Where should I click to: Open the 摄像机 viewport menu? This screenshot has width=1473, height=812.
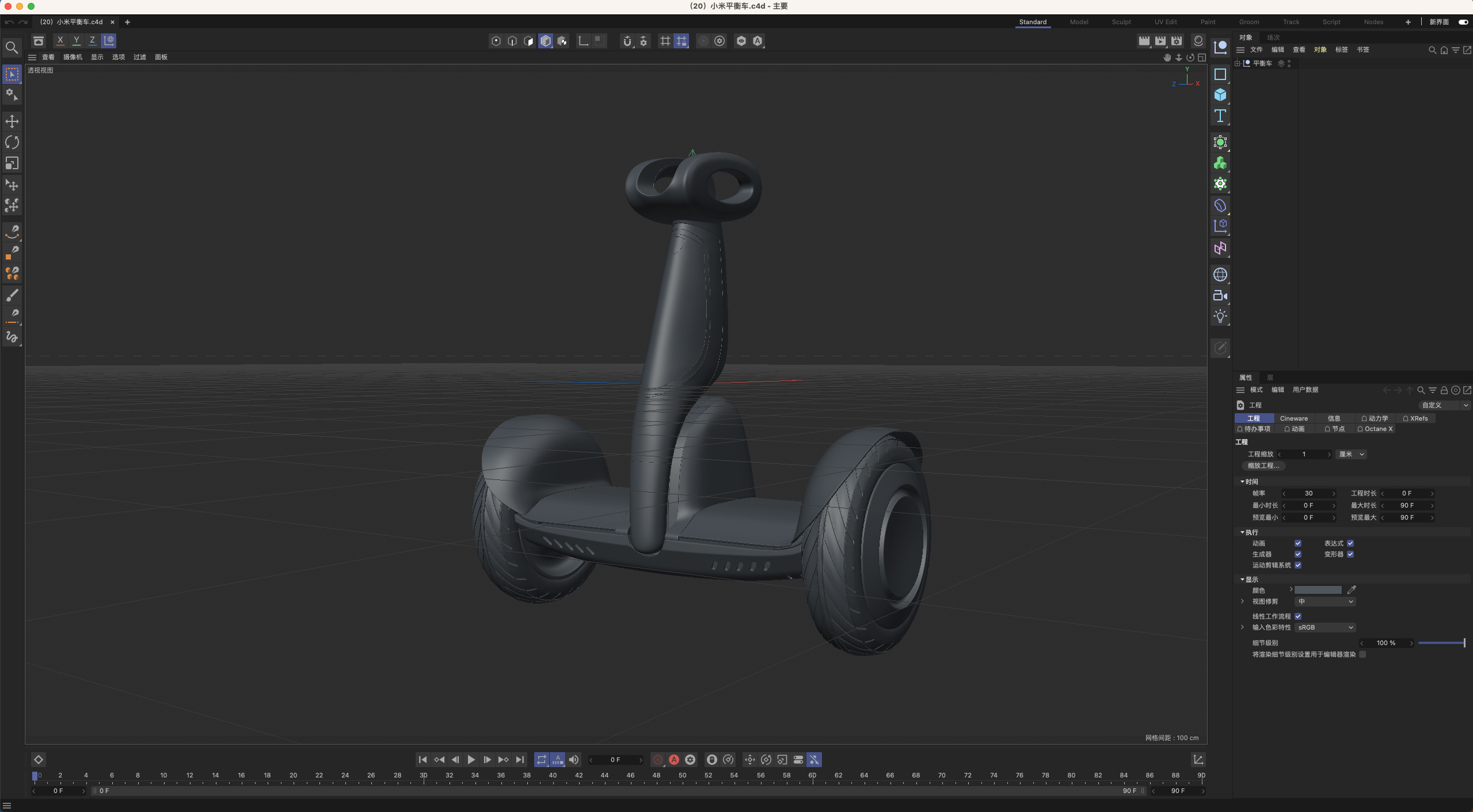(x=73, y=57)
